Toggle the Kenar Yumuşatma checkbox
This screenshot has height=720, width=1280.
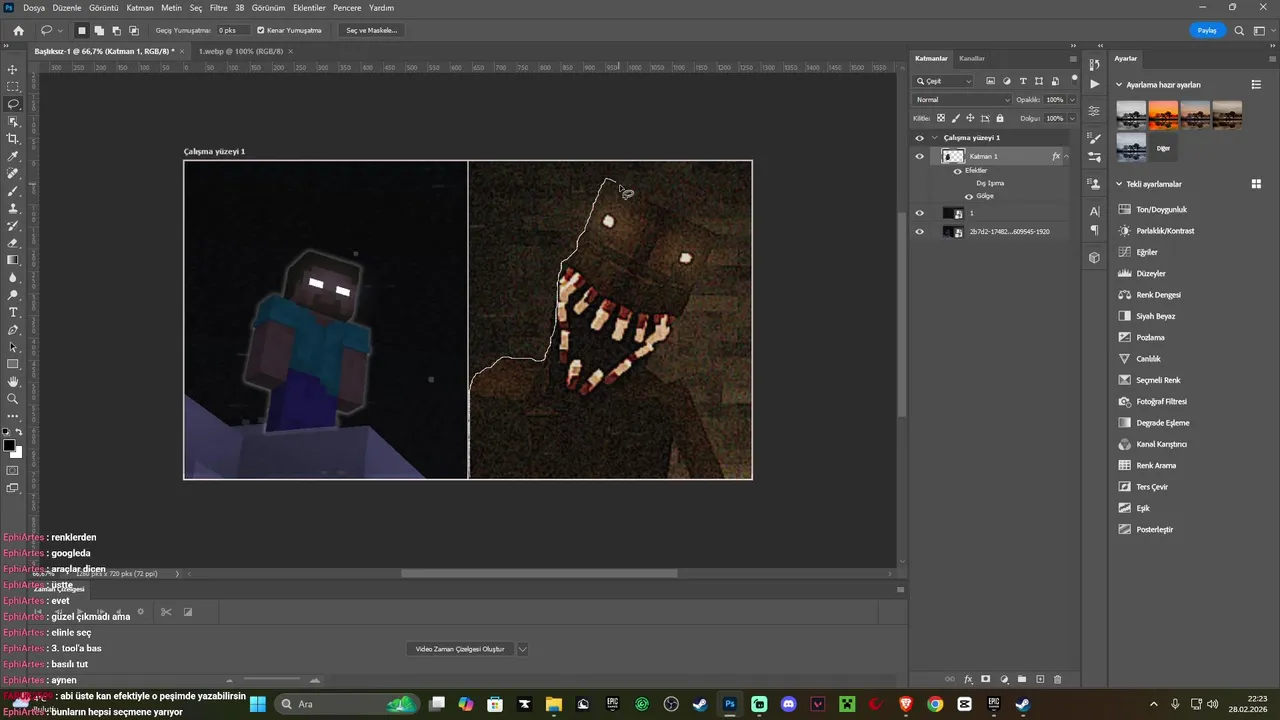pyautogui.click(x=261, y=31)
